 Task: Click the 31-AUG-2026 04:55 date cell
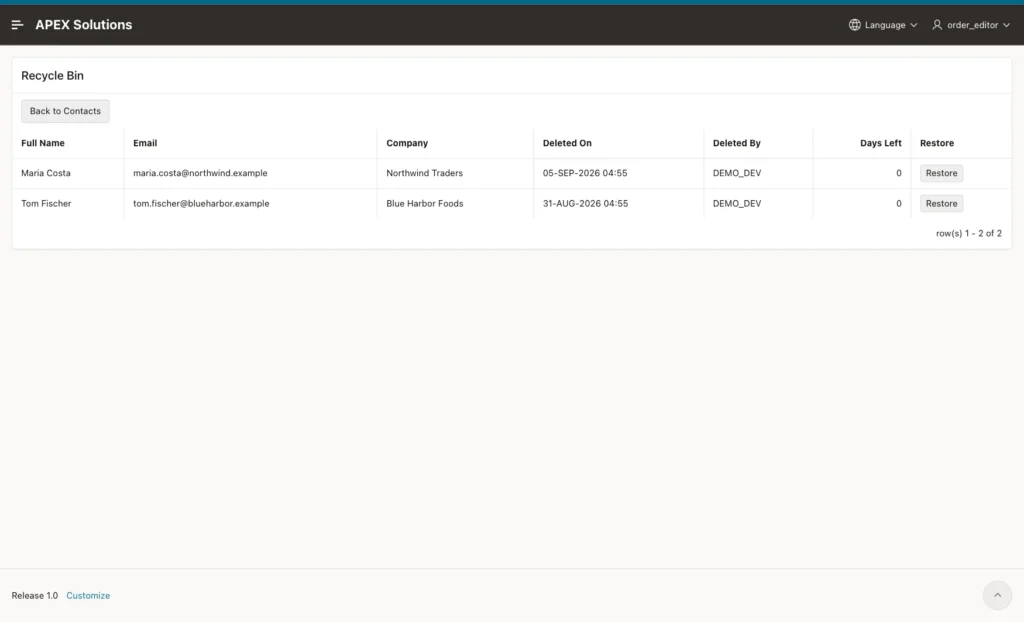point(585,203)
